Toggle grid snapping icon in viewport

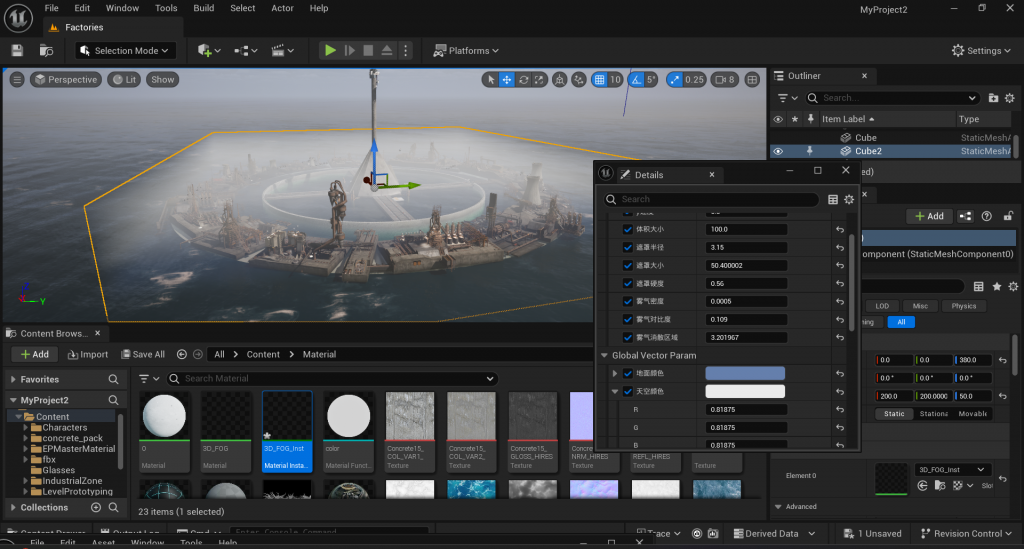pos(599,80)
